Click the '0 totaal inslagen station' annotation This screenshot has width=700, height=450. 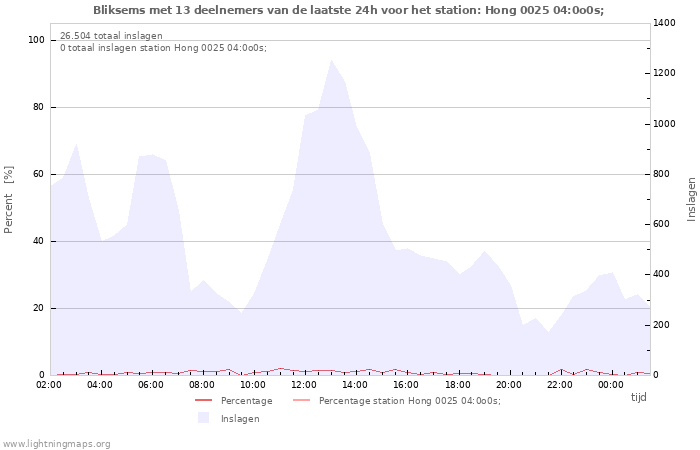coord(163,48)
